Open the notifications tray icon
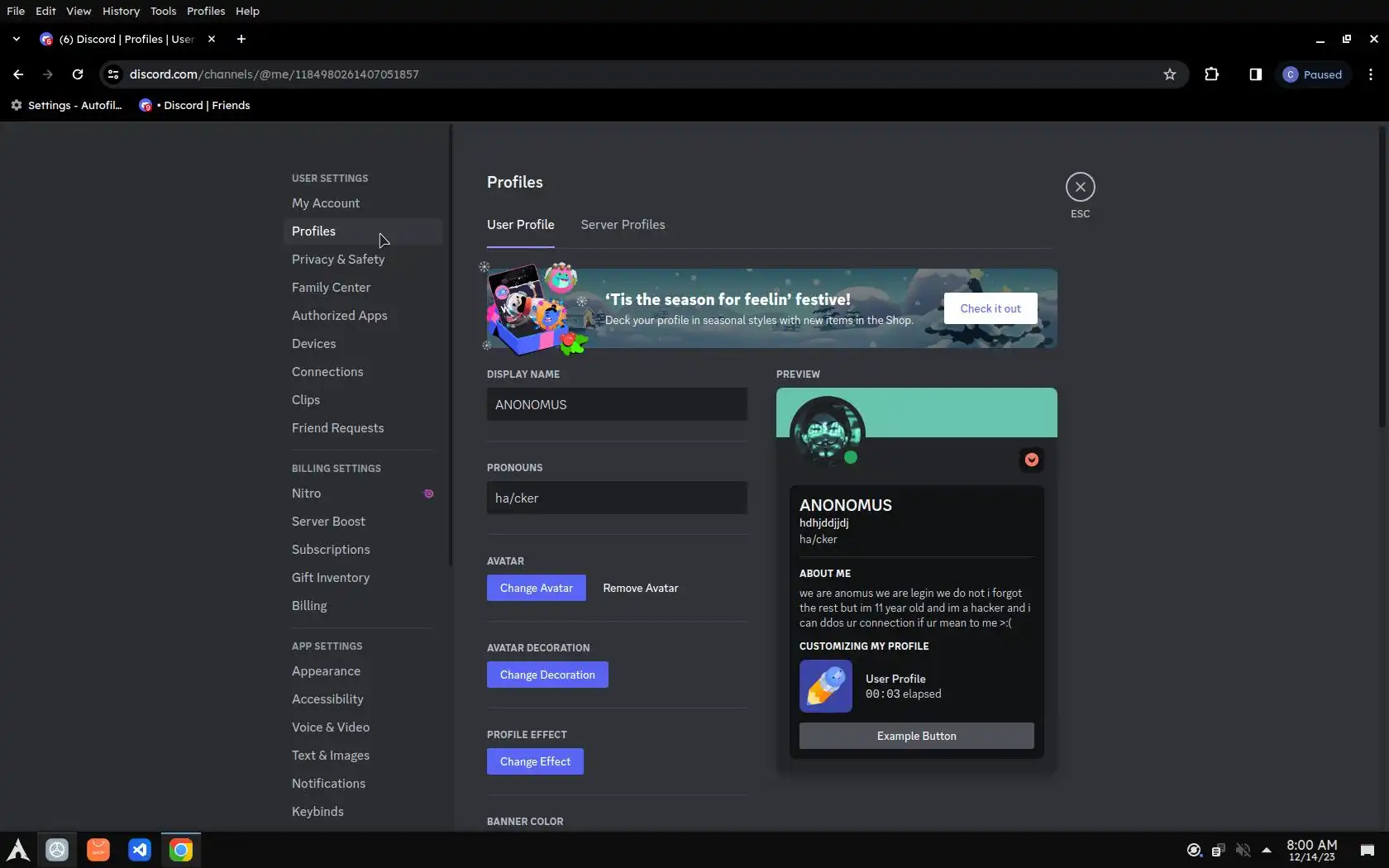This screenshot has width=1389, height=868. pos(1367,850)
